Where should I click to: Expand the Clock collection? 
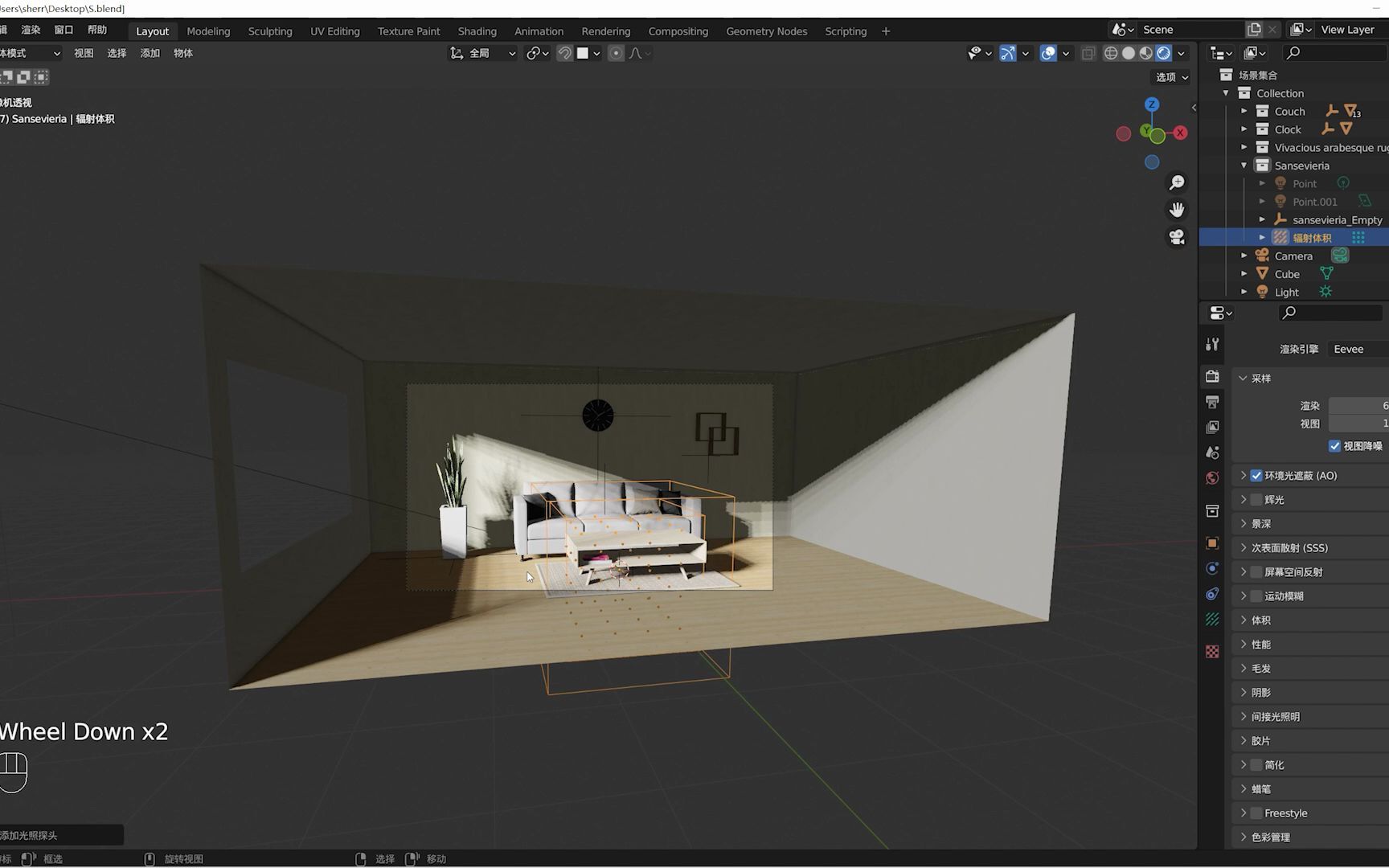(x=1244, y=129)
